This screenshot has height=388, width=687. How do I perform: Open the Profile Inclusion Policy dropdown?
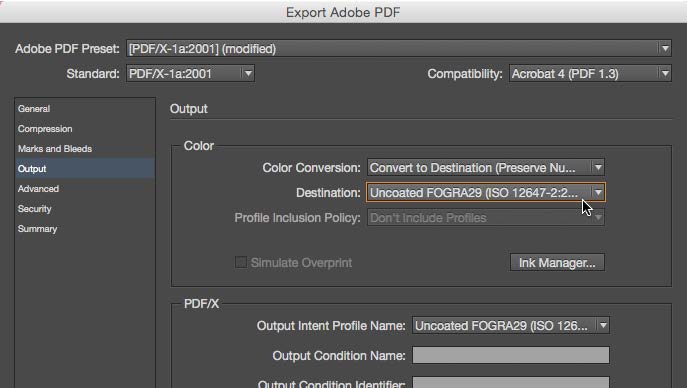(x=486, y=218)
